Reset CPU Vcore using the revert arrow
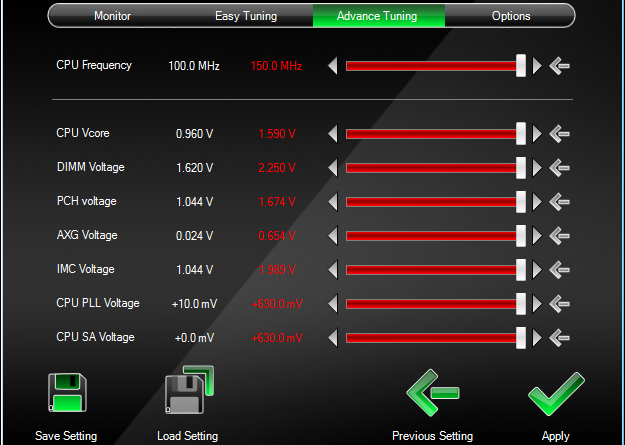Screen dimensions: 625x445 [x=560, y=133]
